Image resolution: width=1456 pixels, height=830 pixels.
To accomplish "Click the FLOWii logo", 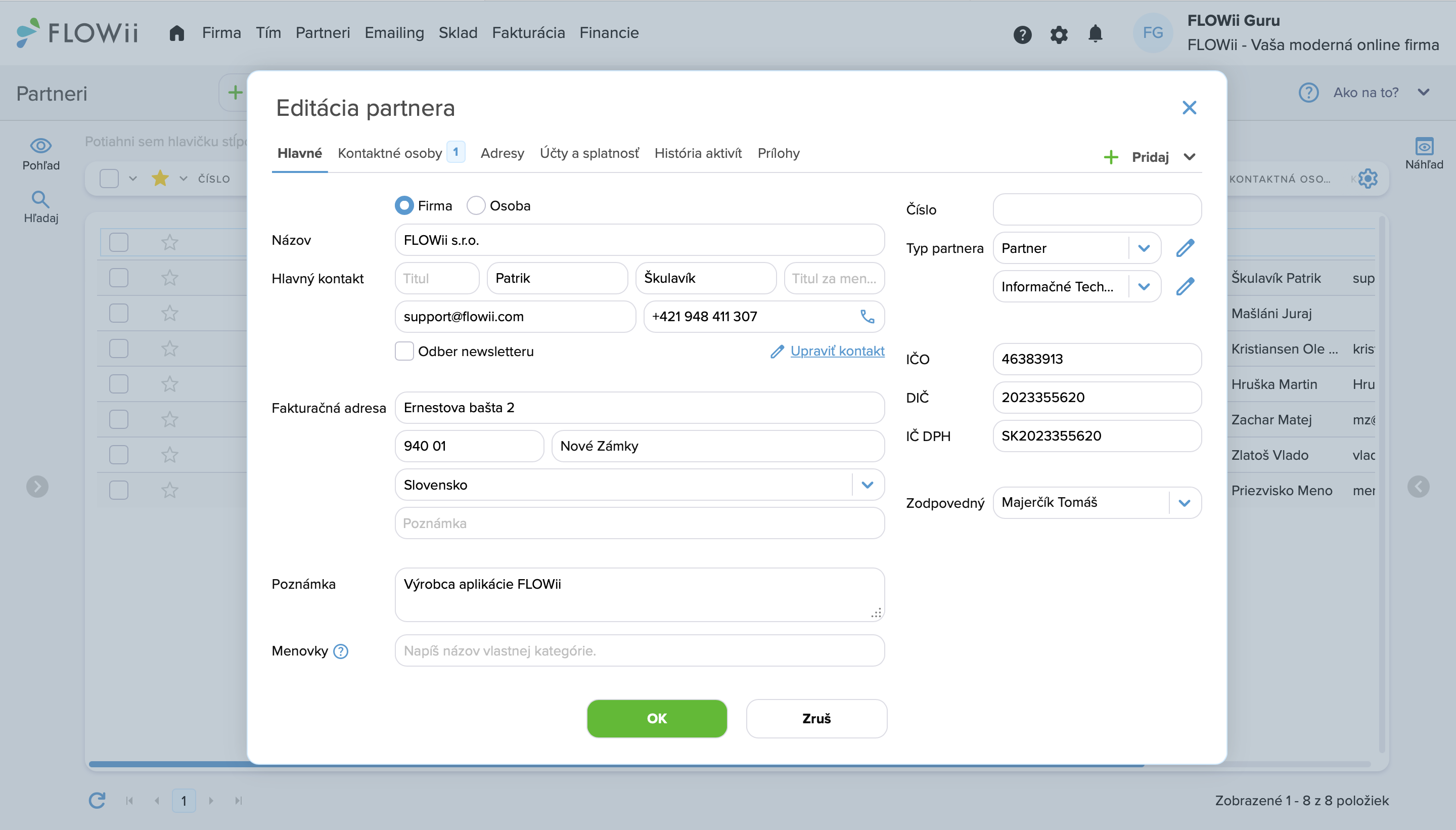I will pyautogui.click(x=77, y=32).
